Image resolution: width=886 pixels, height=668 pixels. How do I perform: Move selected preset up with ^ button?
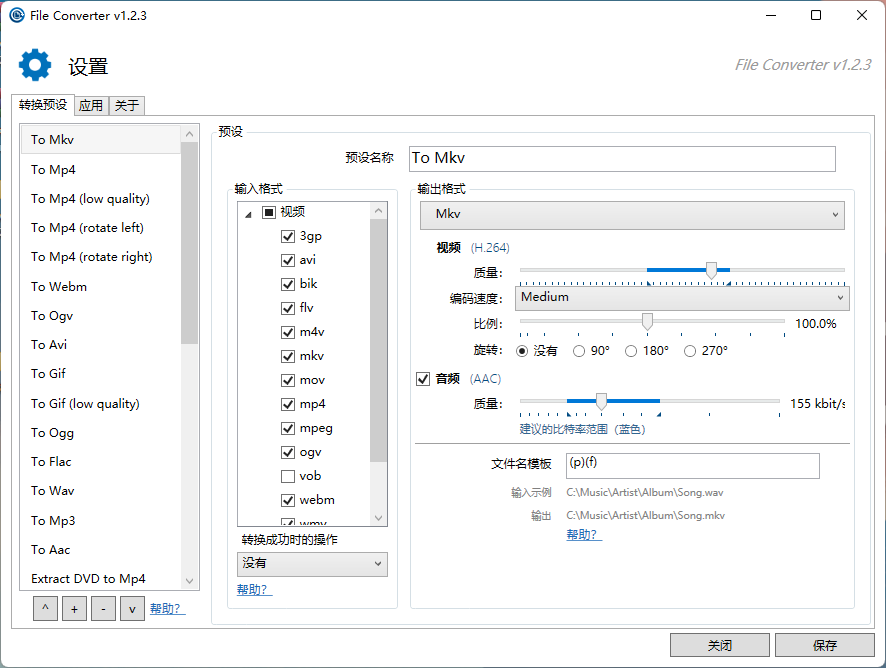click(45, 609)
